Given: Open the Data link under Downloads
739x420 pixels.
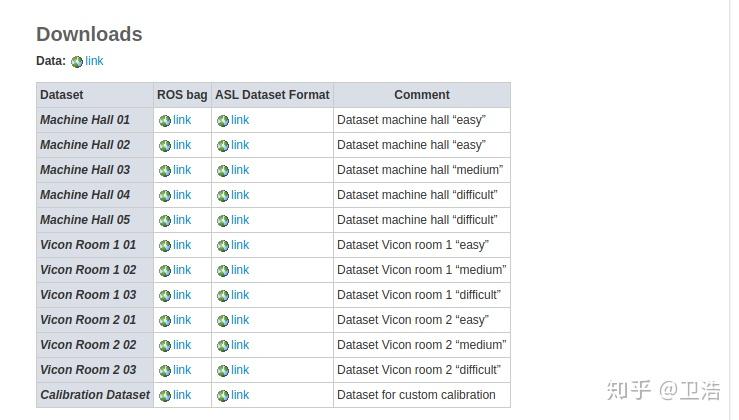Looking at the screenshot, I should point(94,61).
